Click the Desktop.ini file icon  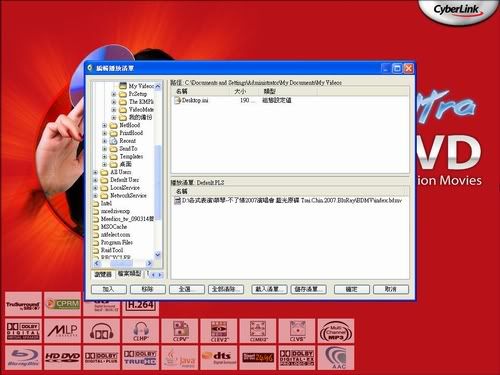178,100
